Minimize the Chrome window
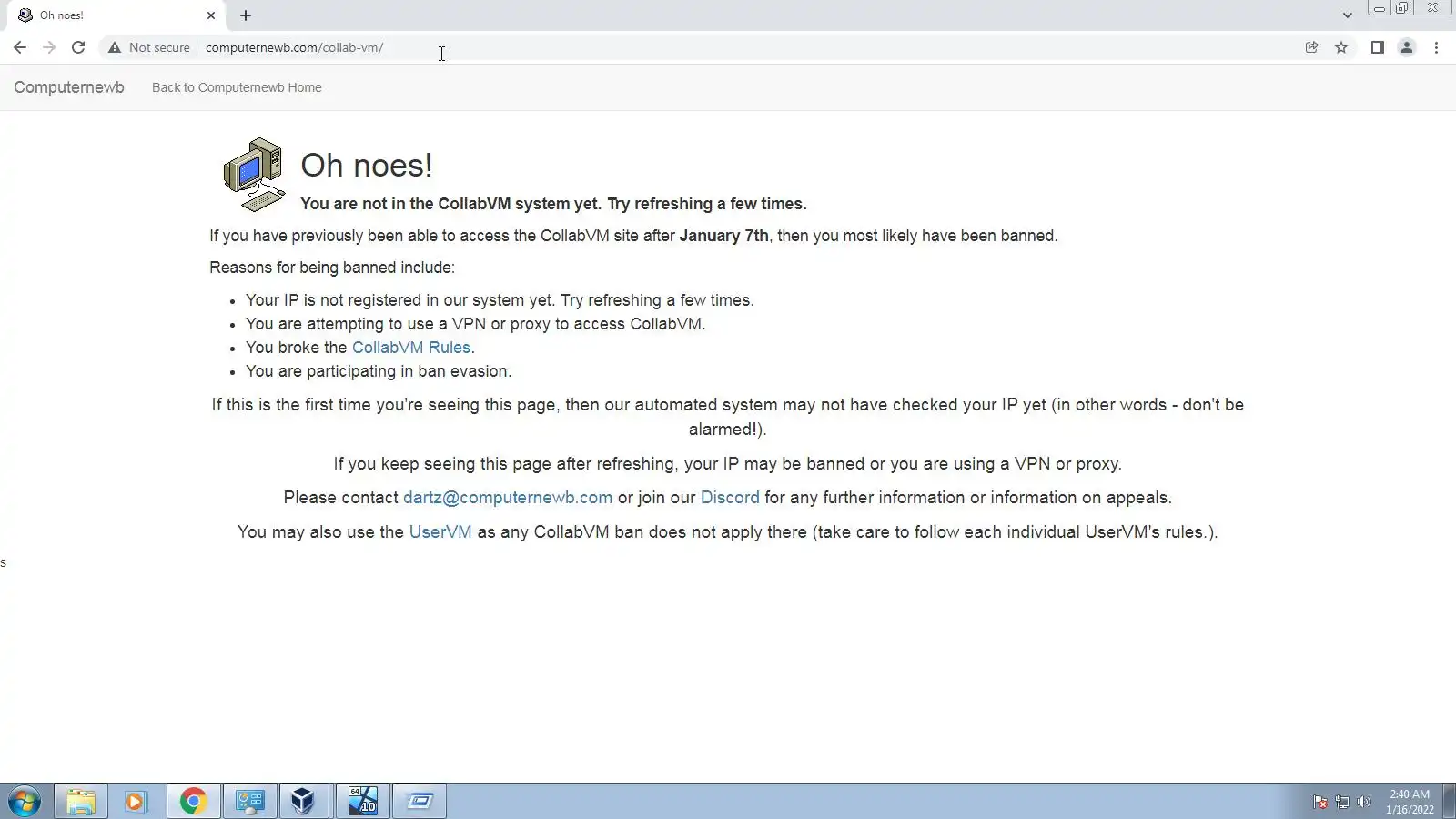The height and width of the screenshot is (819, 1456). [x=1380, y=8]
